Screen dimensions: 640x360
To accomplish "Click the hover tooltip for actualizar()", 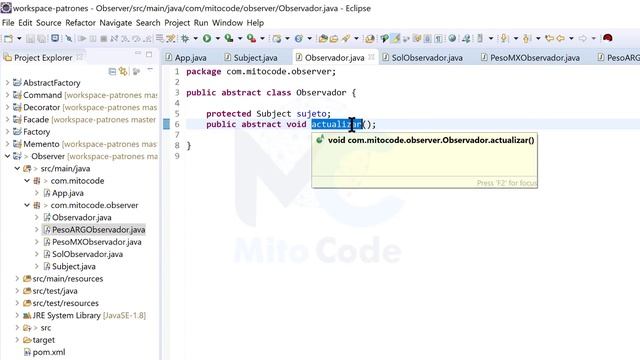I will (x=424, y=160).
